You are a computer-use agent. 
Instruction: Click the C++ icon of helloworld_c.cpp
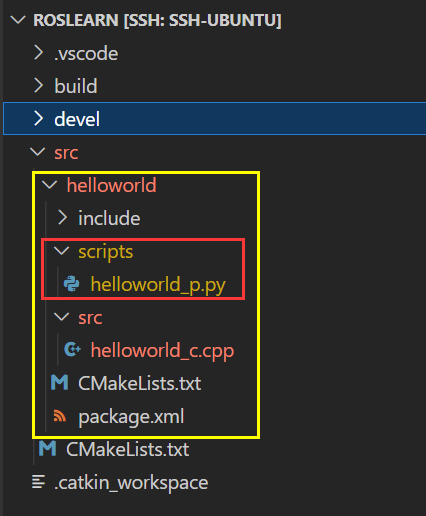72,350
